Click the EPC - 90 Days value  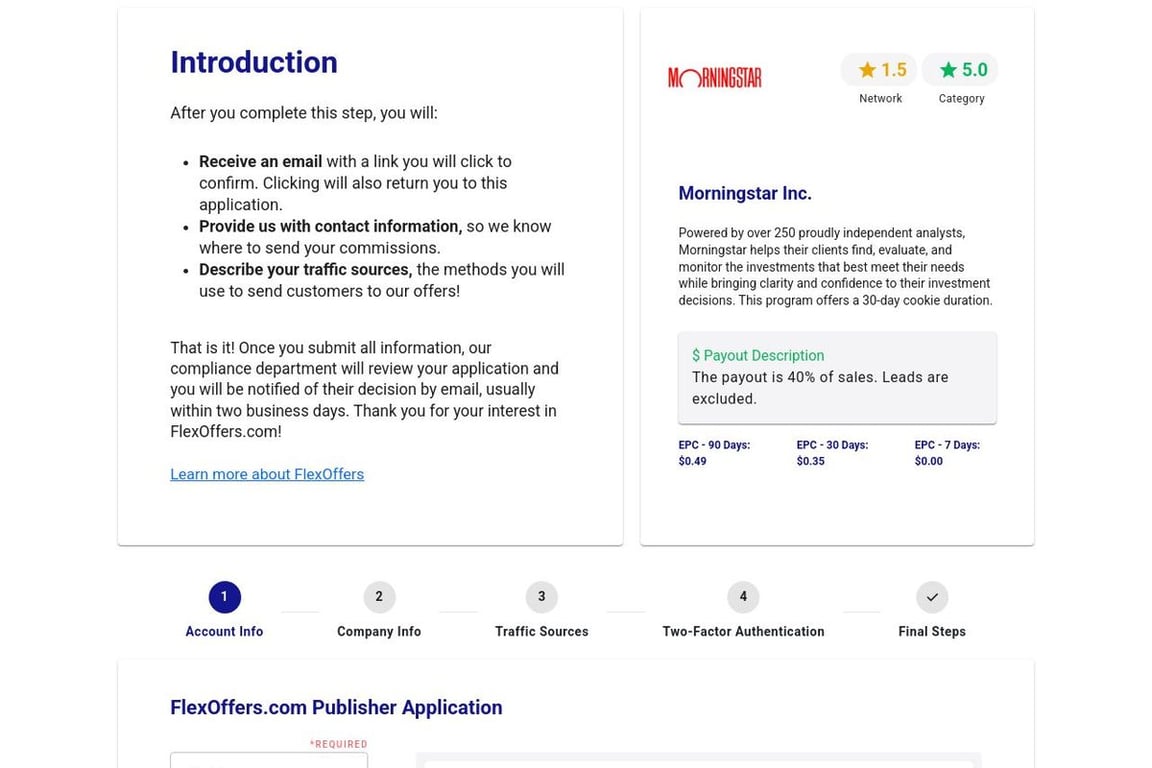[693, 462]
